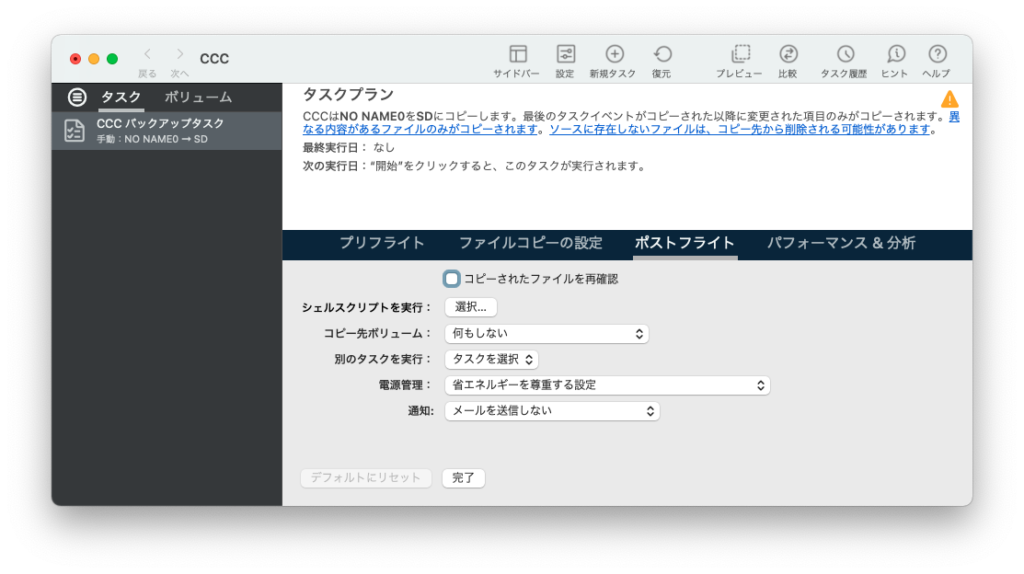
Task: Click the 復元 restore icon
Action: pos(662,54)
